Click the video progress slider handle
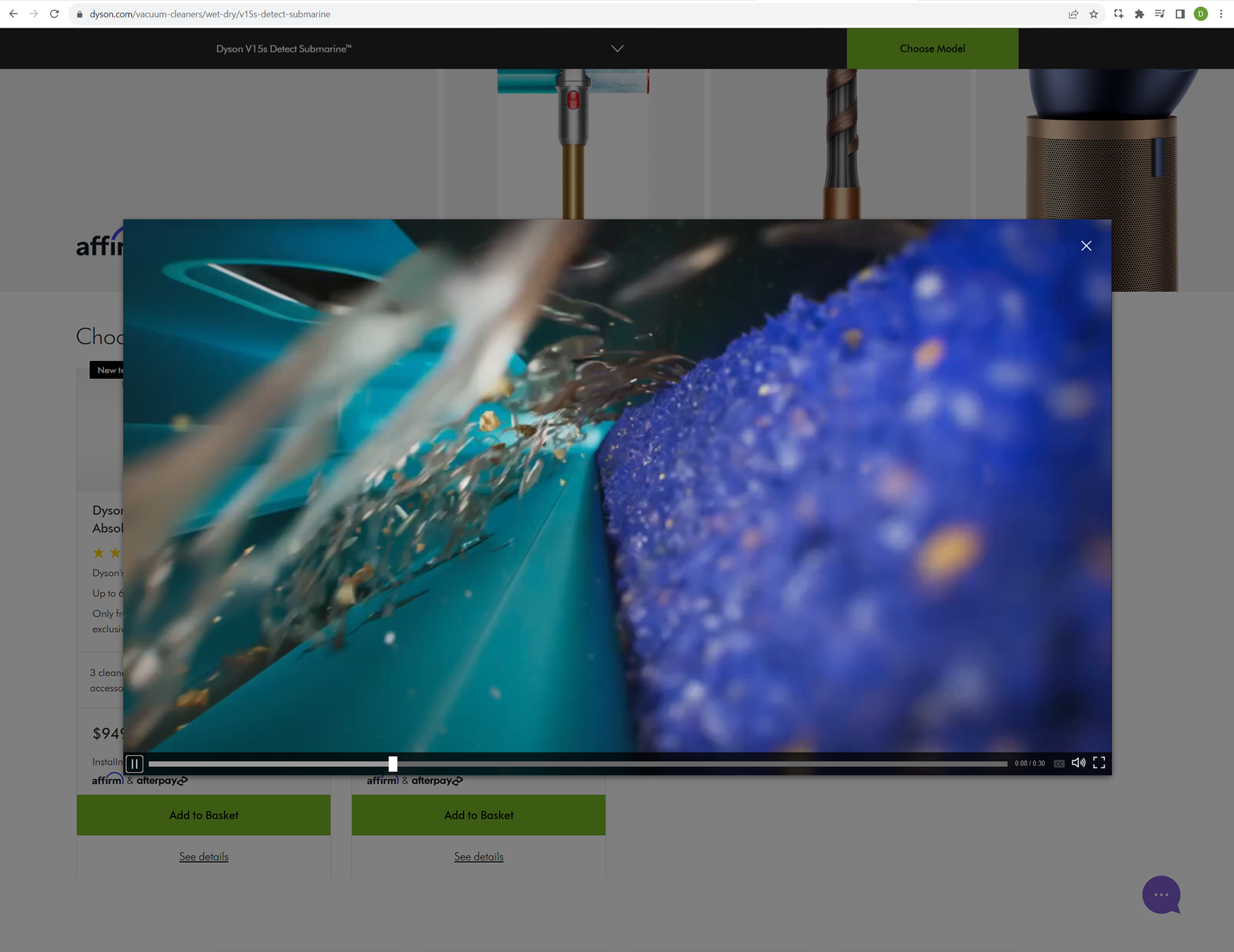 [393, 763]
